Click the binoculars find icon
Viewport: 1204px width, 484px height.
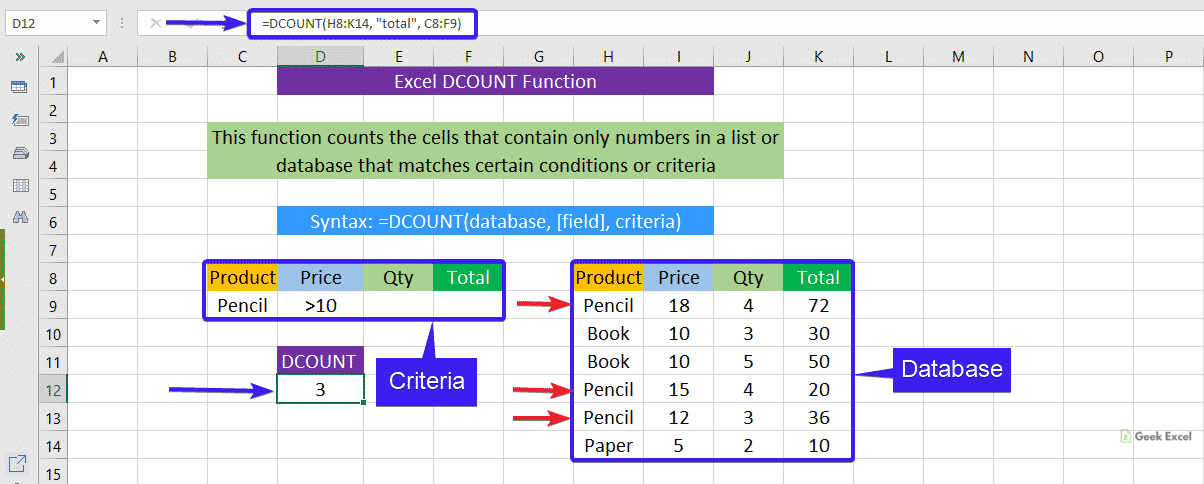click(19, 217)
